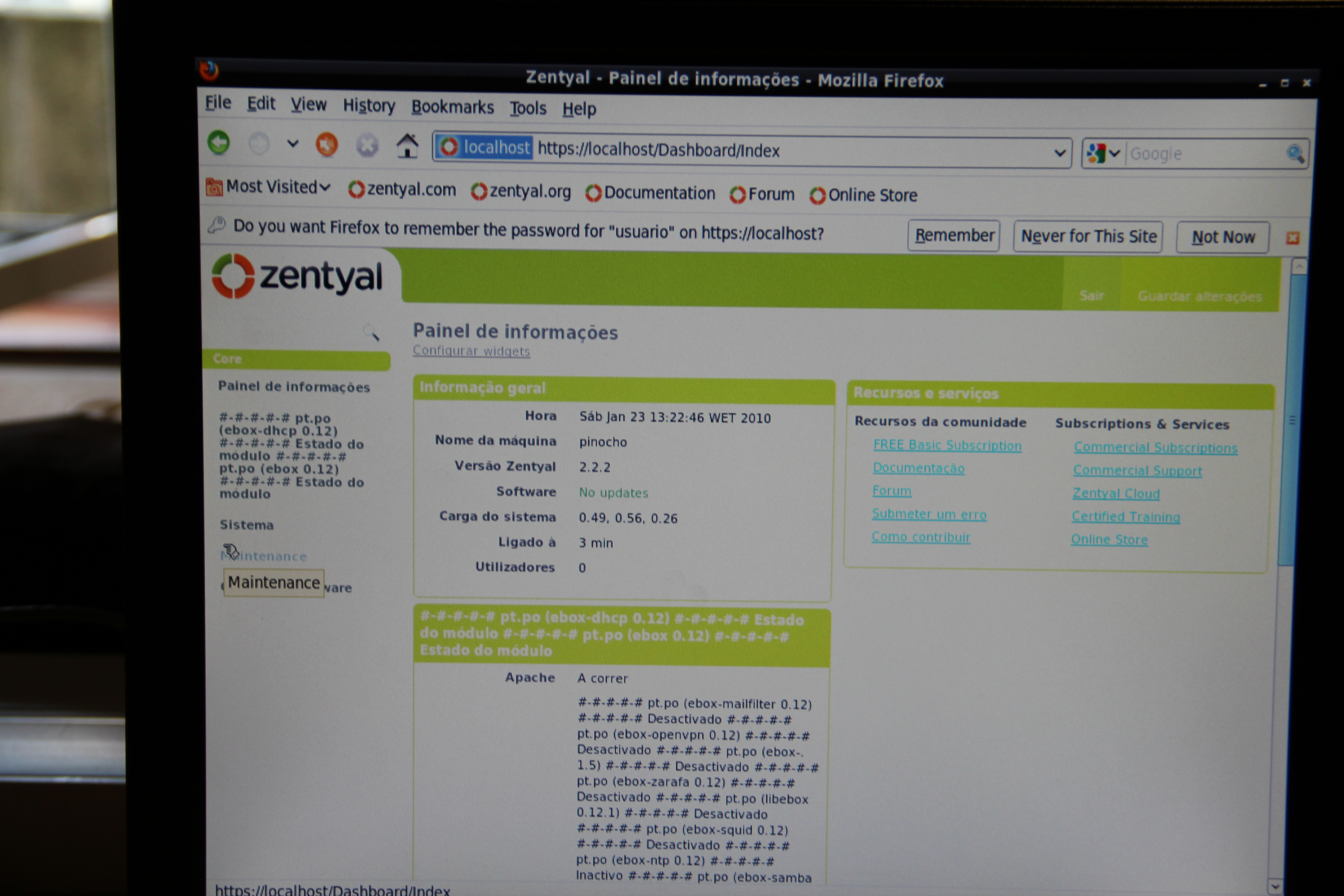1344x896 pixels.
Task: Click the Zentyal logo
Action: coord(297,277)
